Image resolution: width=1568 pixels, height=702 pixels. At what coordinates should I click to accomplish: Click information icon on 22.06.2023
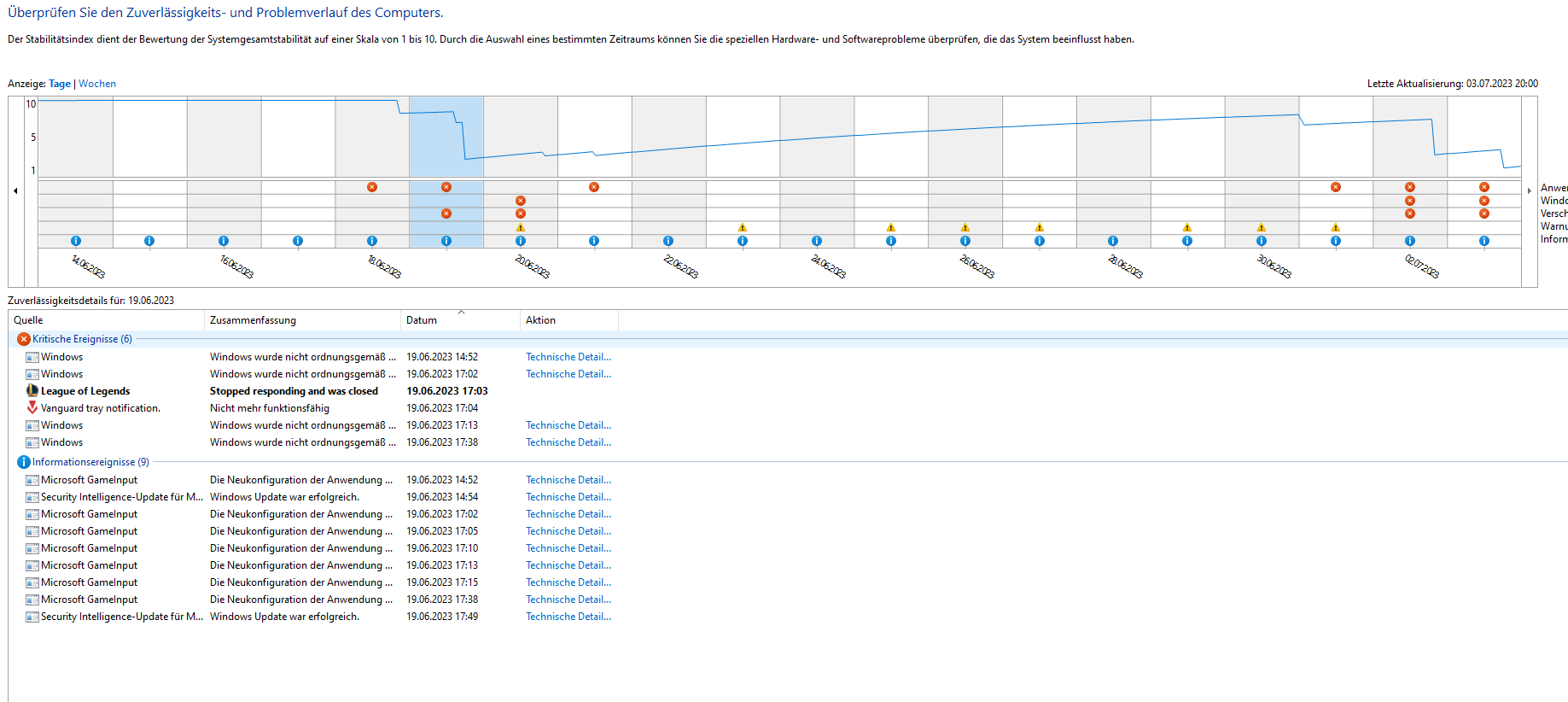tap(668, 241)
